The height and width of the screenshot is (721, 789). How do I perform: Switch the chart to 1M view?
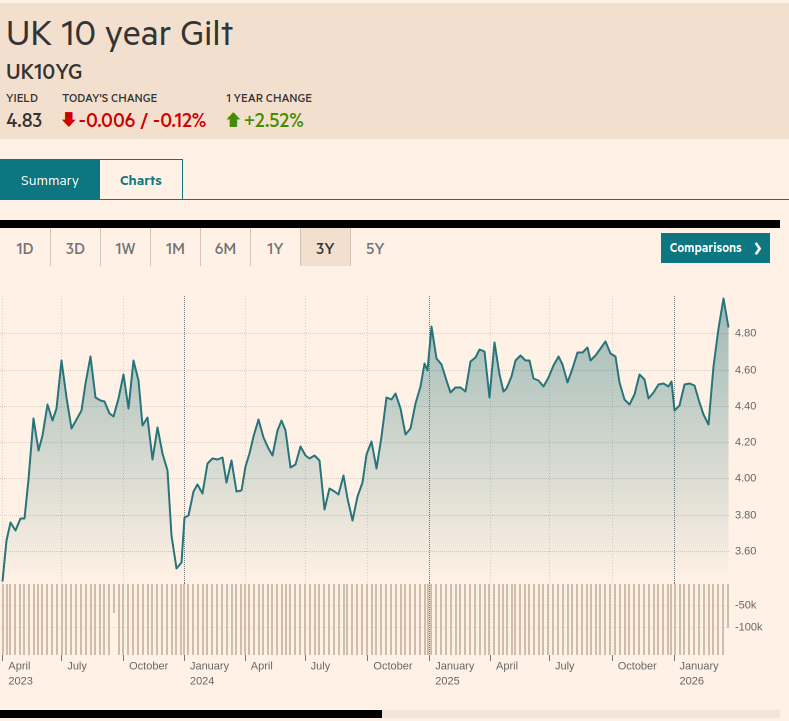pos(175,249)
